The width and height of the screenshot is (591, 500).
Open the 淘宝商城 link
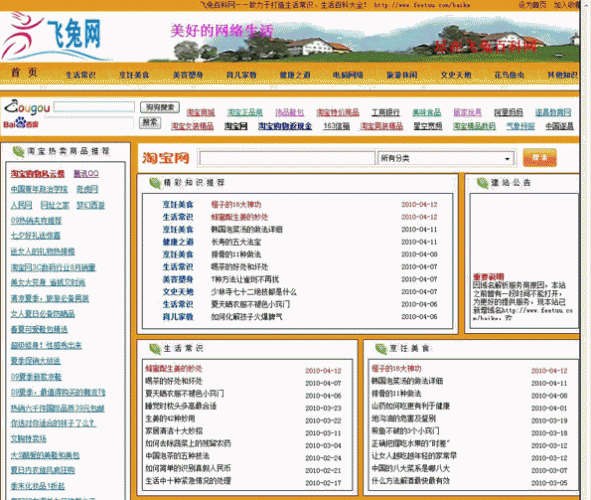pyautogui.click(x=201, y=112)
